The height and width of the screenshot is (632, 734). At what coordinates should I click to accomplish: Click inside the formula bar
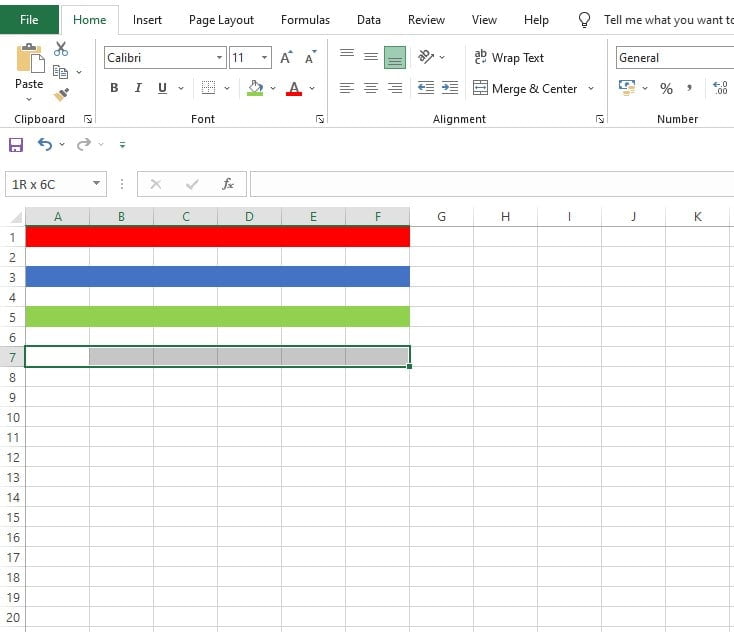[x=492, y=184]
